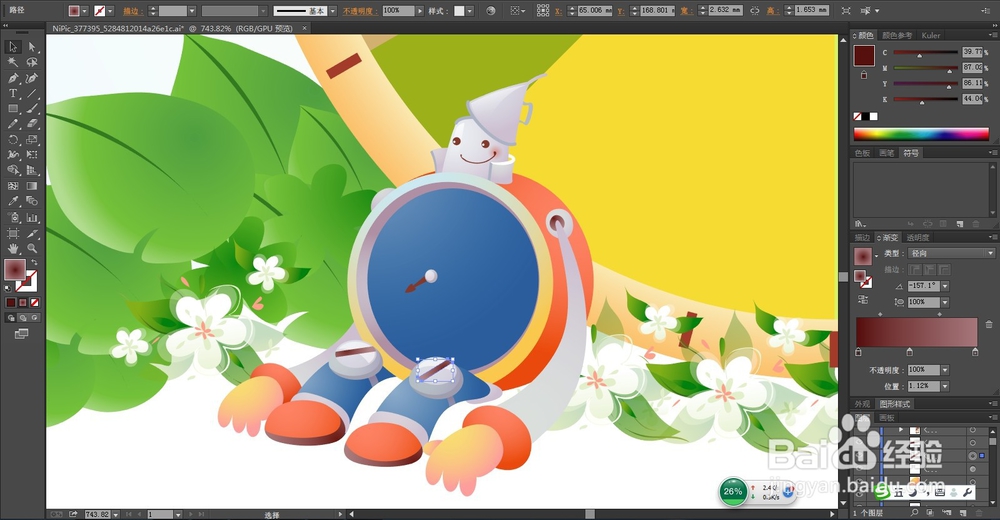The image size is (1000, 520).
Task: Close the NiPic document tab
Action: [x=304, y=28]
